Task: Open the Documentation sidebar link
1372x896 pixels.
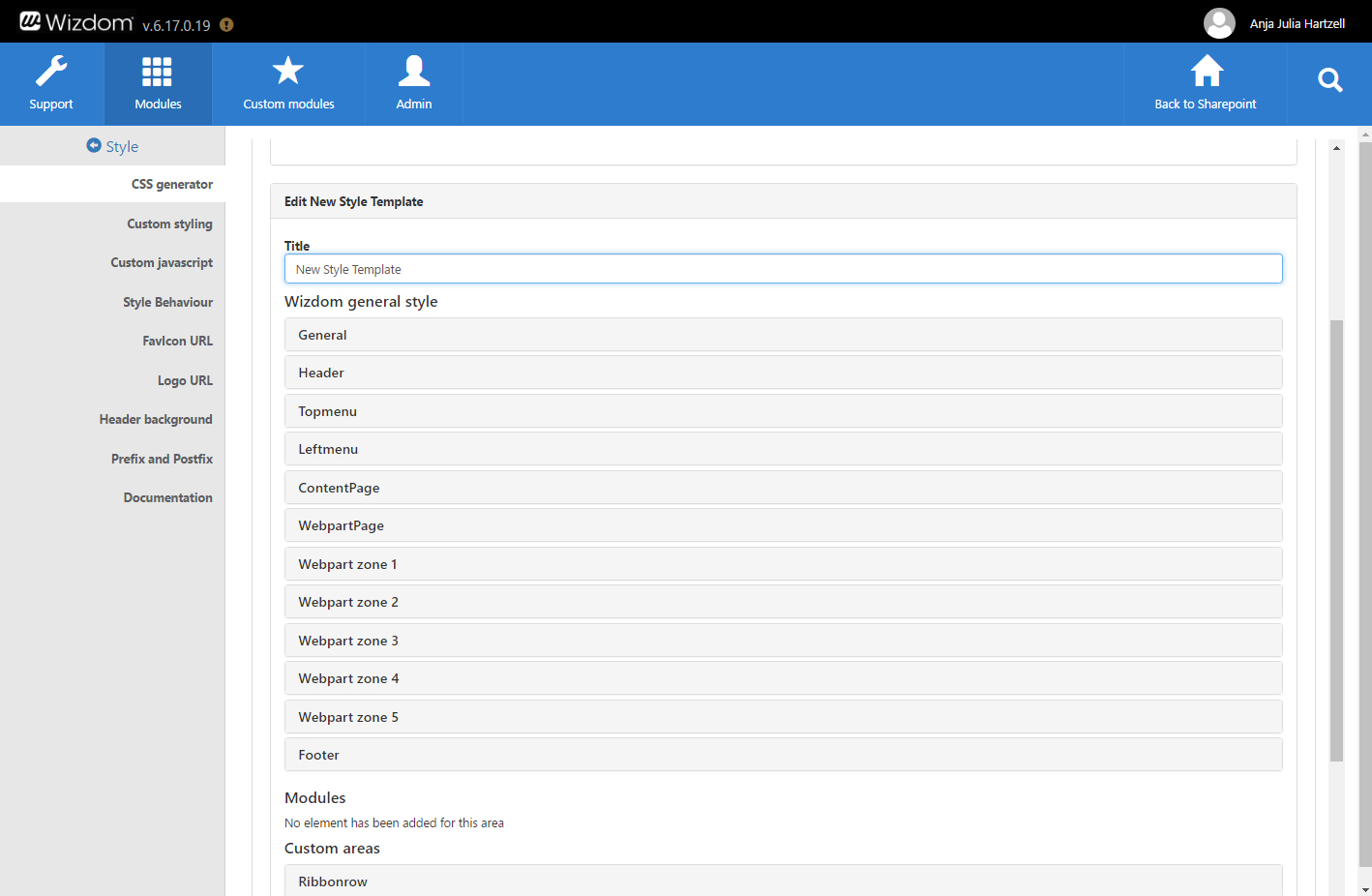Action: click(x=167, y=497)
